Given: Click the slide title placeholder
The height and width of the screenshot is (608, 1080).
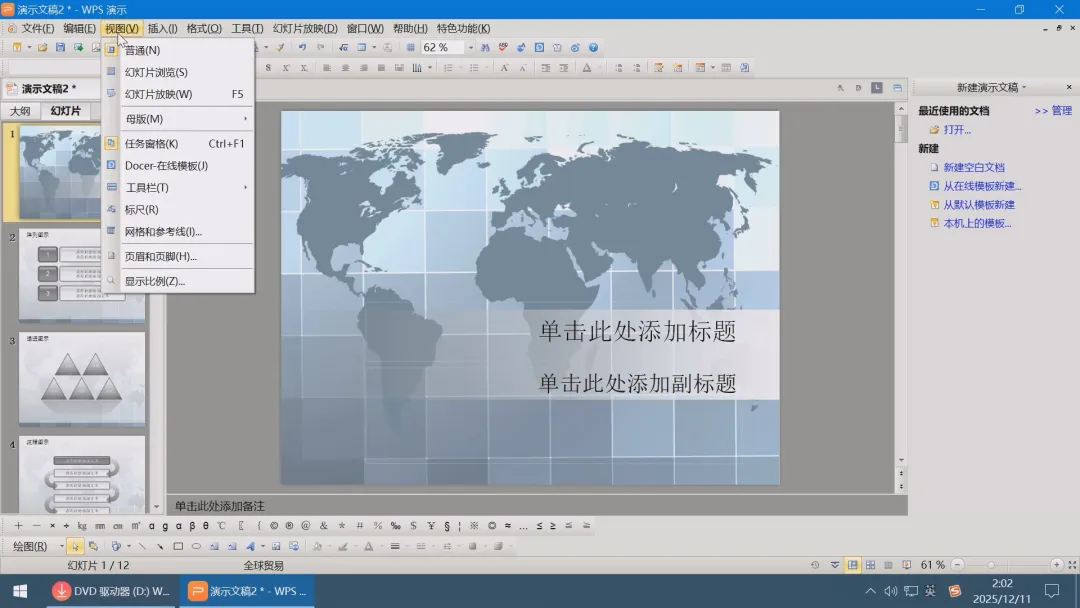Looking at the screenshot, I should (x=637, y=331).
